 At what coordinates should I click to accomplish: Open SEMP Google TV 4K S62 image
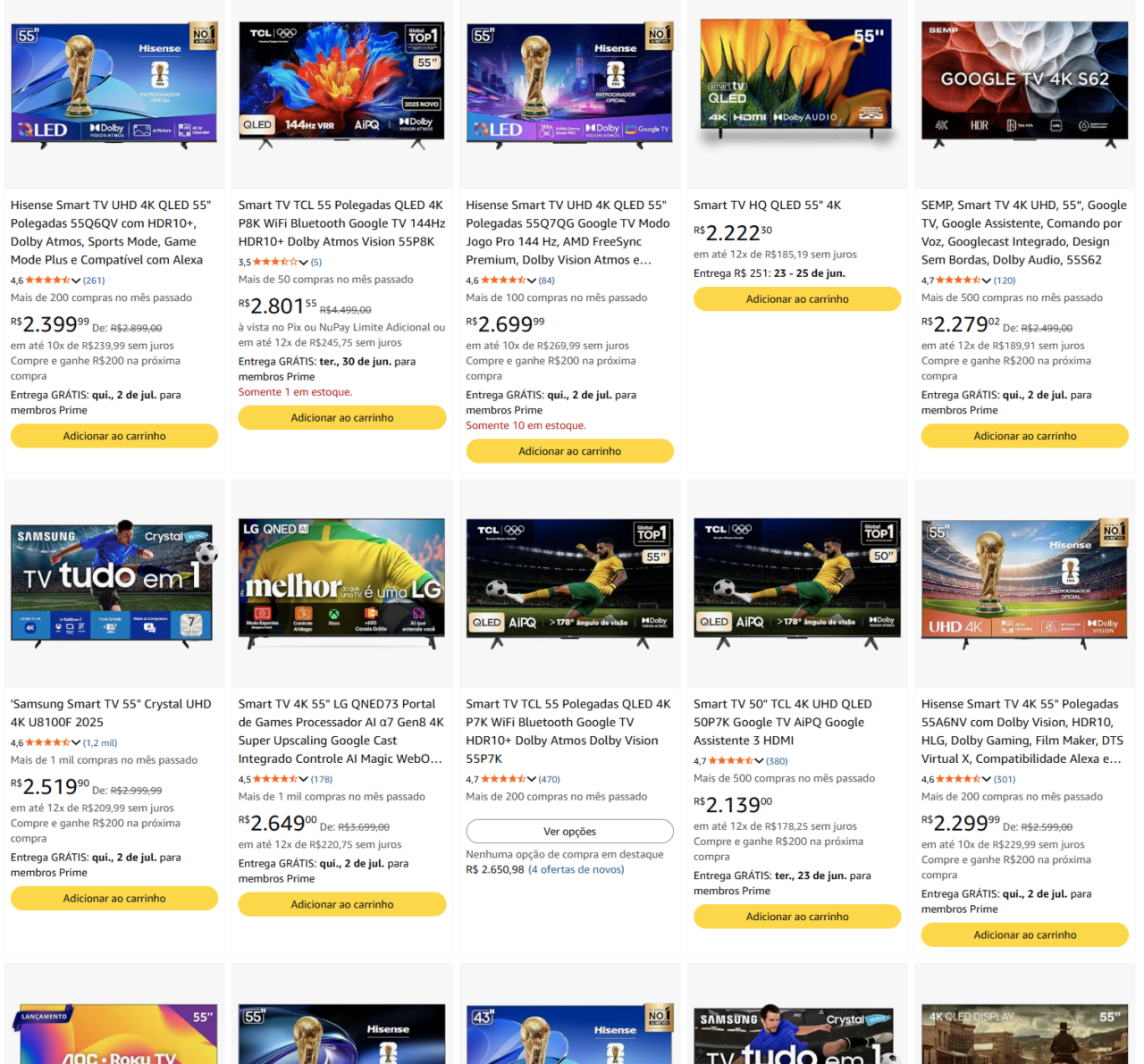pos(1024,84)
